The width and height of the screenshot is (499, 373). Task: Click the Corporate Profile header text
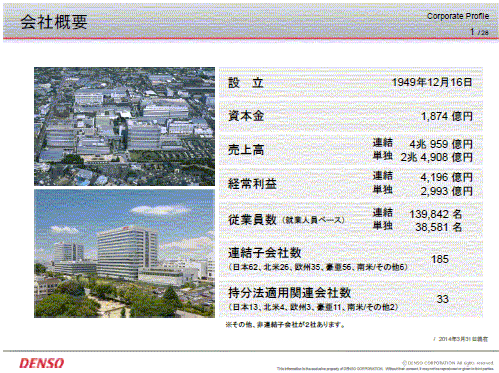[458, 16]
